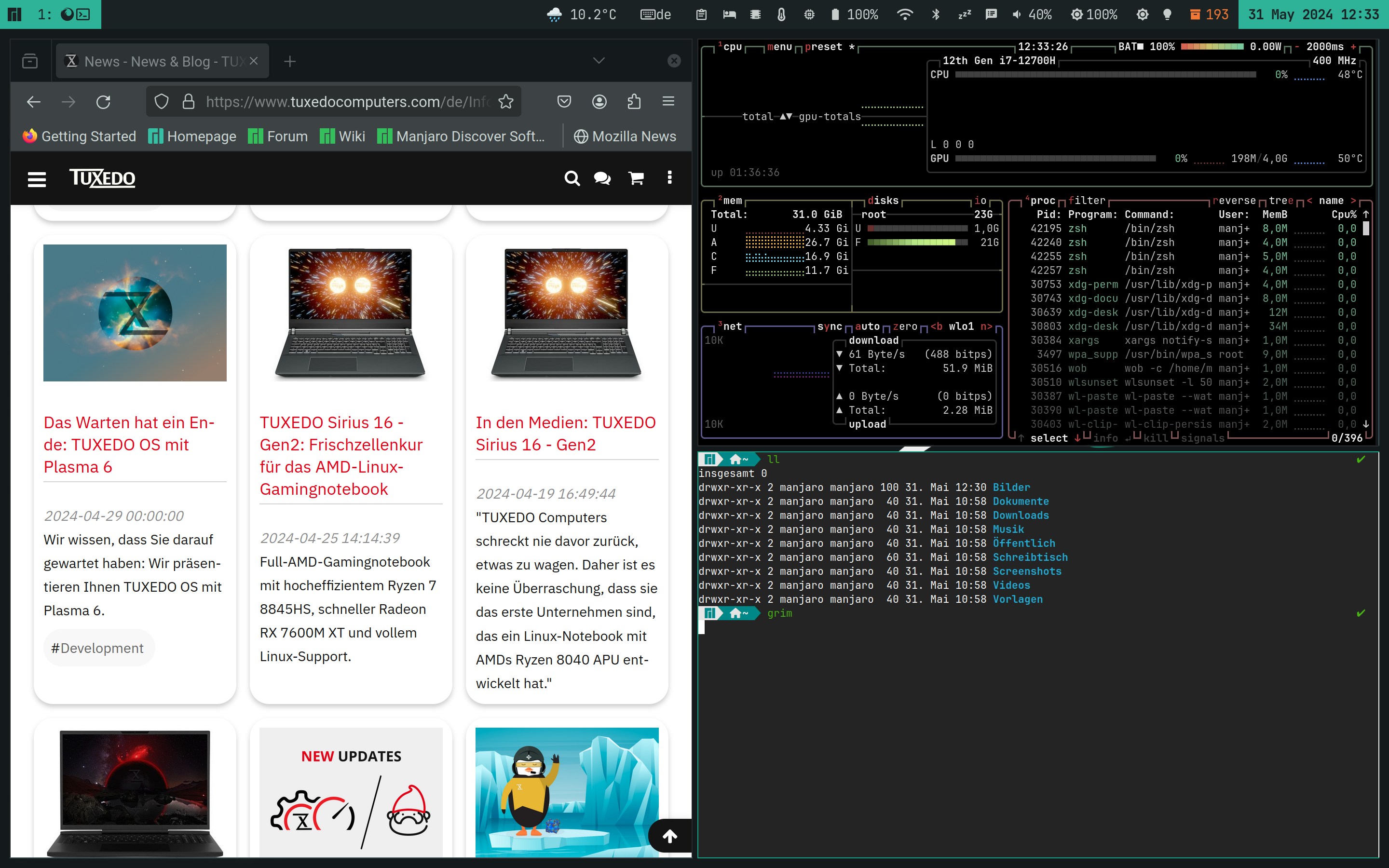Click the battery 100% indicator
Screen dimensions: 1389x868
[855, 14]
